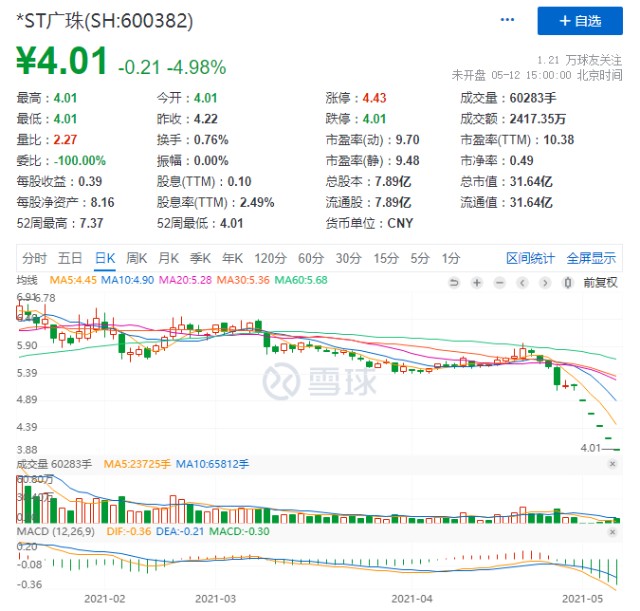Open 区间统计 link
The image size is (640, 611).
point(530,258)
